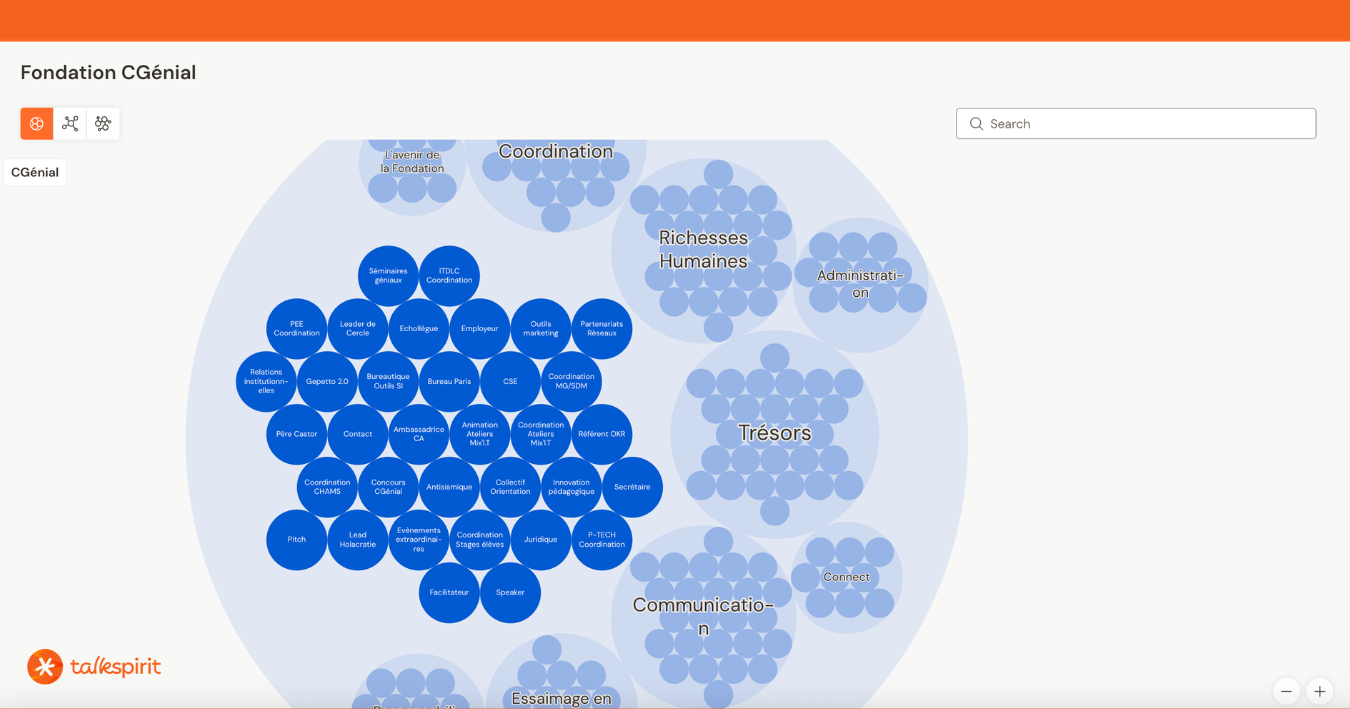1350x709 pixels.
Task: Click the talkspirit logo
Action: (x=94, y=667)
